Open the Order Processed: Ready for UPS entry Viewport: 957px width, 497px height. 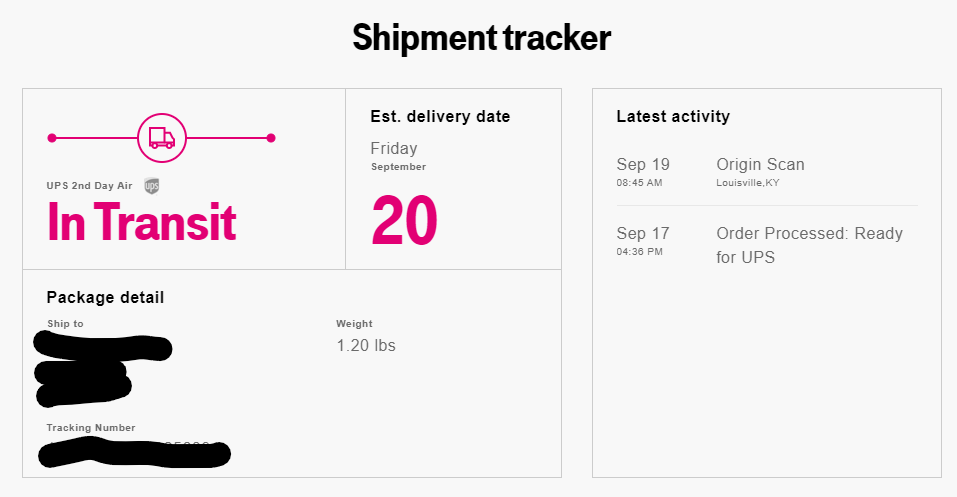coord(809,245)
